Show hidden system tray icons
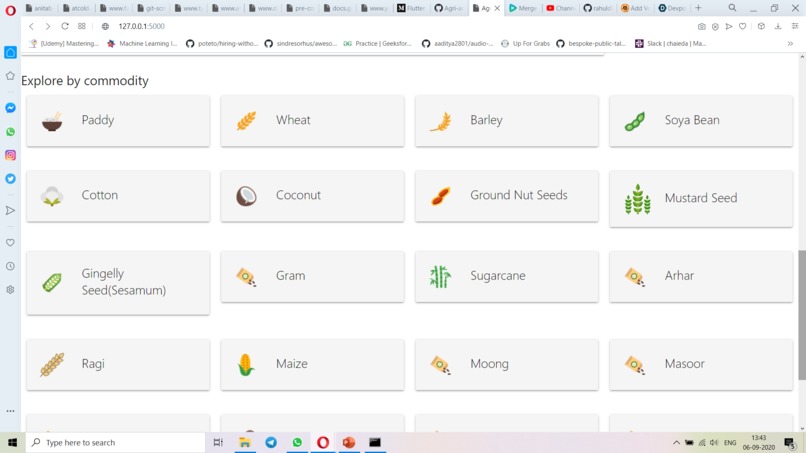The height and width of the screenshot is (453, 806). [x=676, y=443]
